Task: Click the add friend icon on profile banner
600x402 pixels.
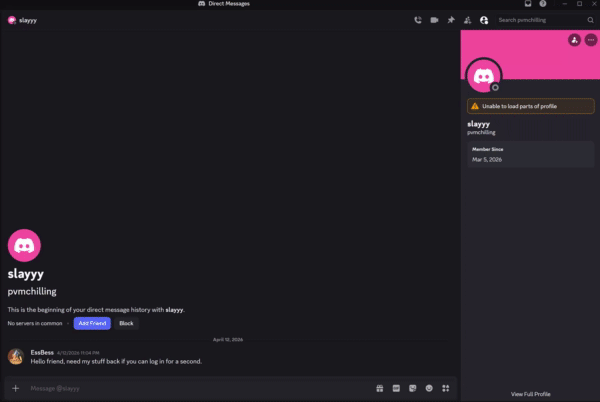Action: [x=573, y=40]
